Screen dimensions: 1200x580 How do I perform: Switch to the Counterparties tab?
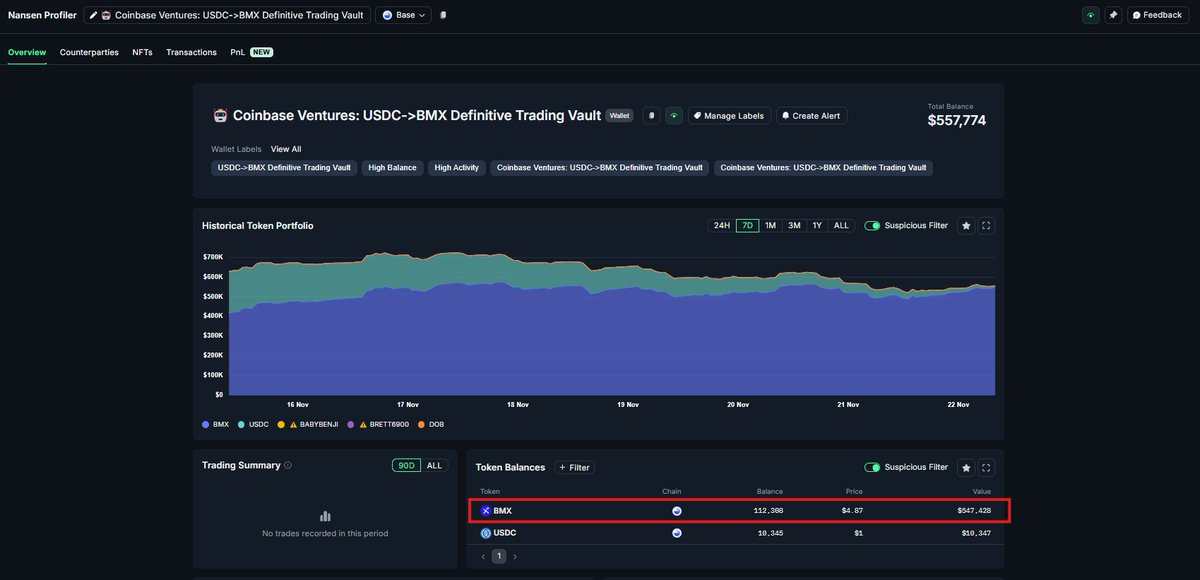pos(89,52)
